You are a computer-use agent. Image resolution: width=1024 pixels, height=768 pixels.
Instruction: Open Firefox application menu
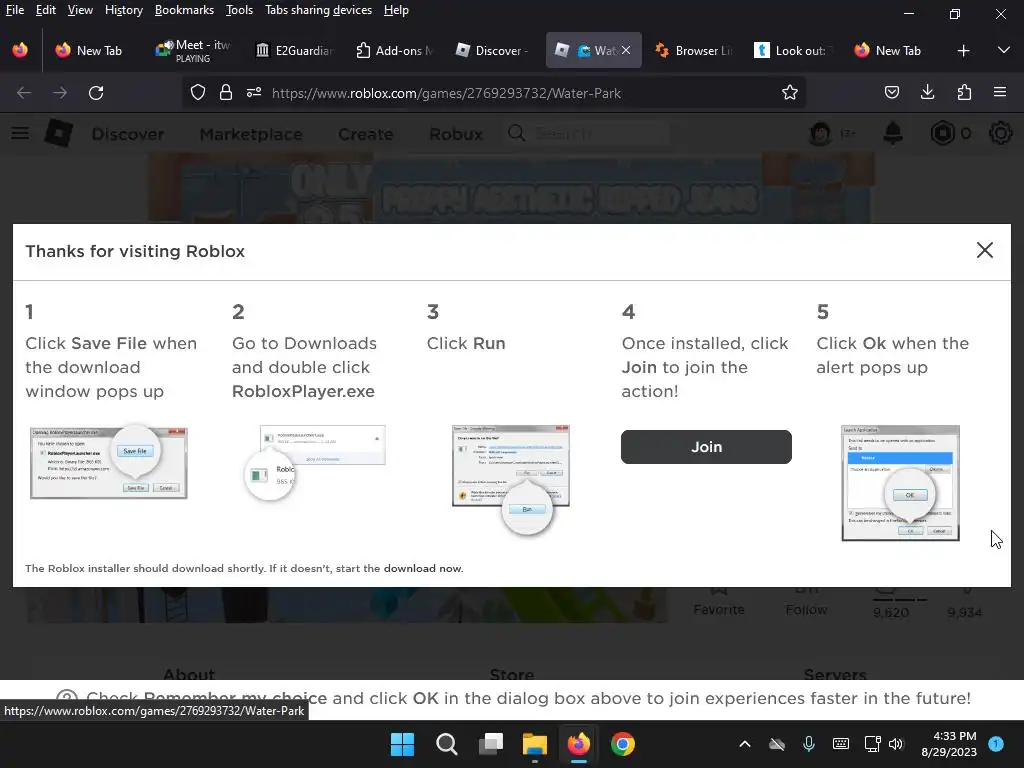1000,93
